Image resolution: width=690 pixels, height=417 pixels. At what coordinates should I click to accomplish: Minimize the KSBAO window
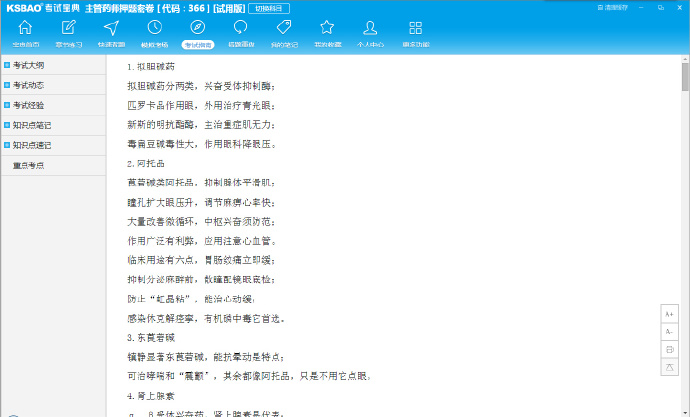pos(641,7)
